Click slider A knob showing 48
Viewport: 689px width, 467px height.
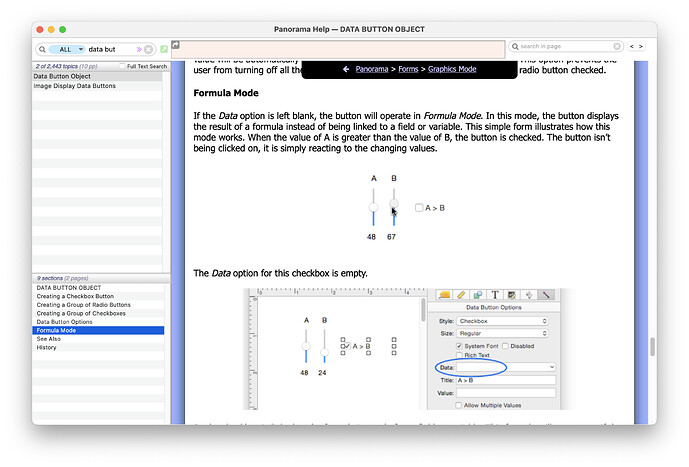pyautogui.click(x=373, y=207)
